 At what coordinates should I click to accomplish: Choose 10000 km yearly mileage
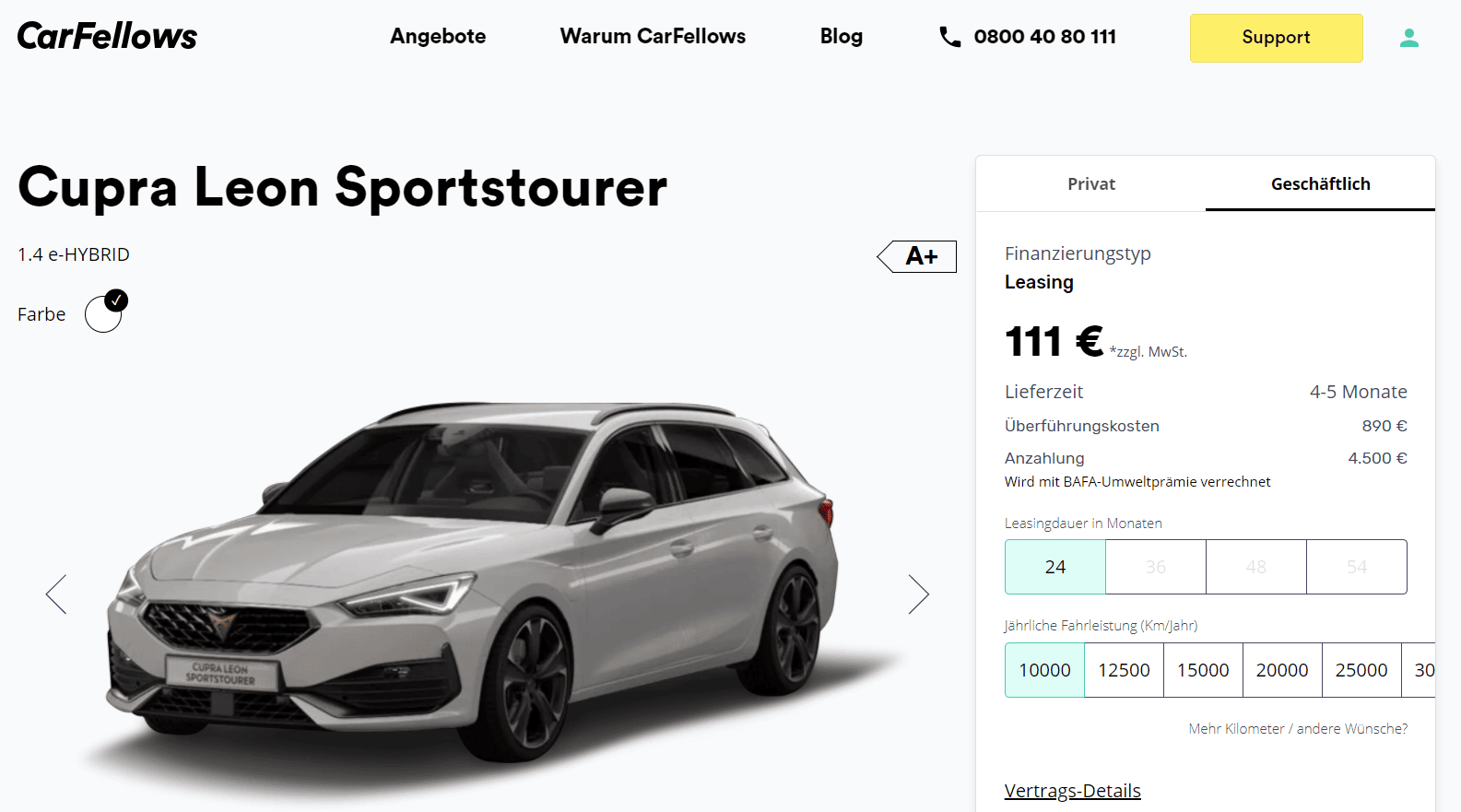click(x=1044, y=670)
